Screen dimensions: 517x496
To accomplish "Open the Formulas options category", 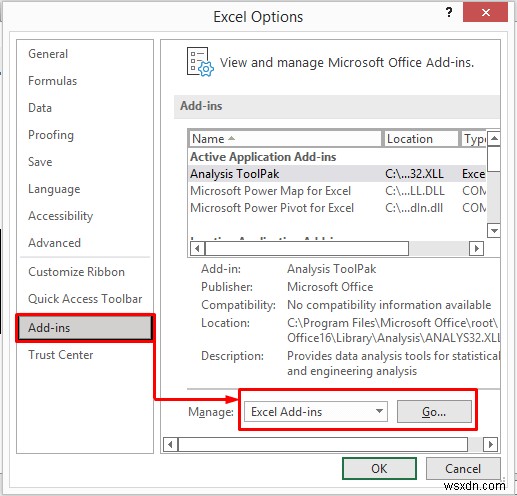I will point(53,81).
